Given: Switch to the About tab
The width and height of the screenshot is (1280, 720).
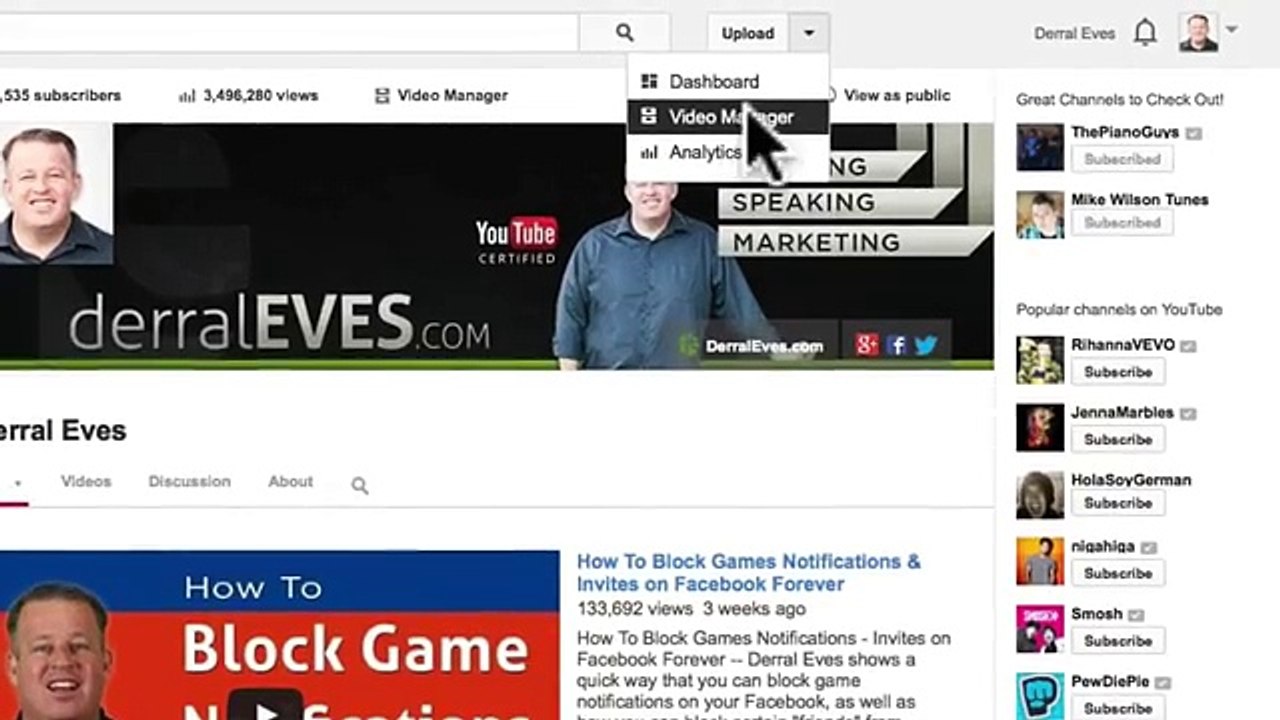Looking at the screenshot, I should [290, 481].
